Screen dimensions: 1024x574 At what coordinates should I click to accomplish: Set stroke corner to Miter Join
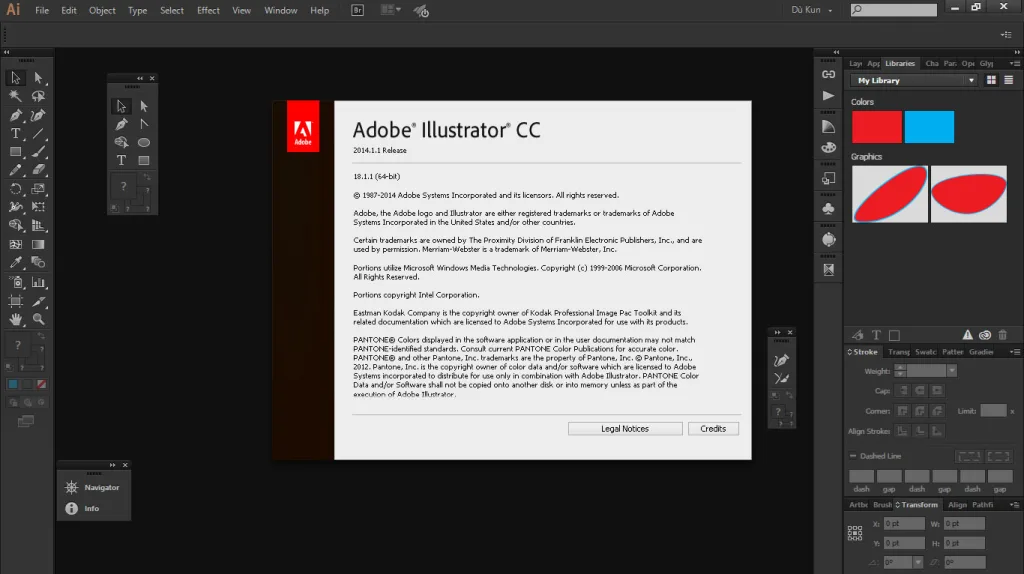tap(903, 411)
